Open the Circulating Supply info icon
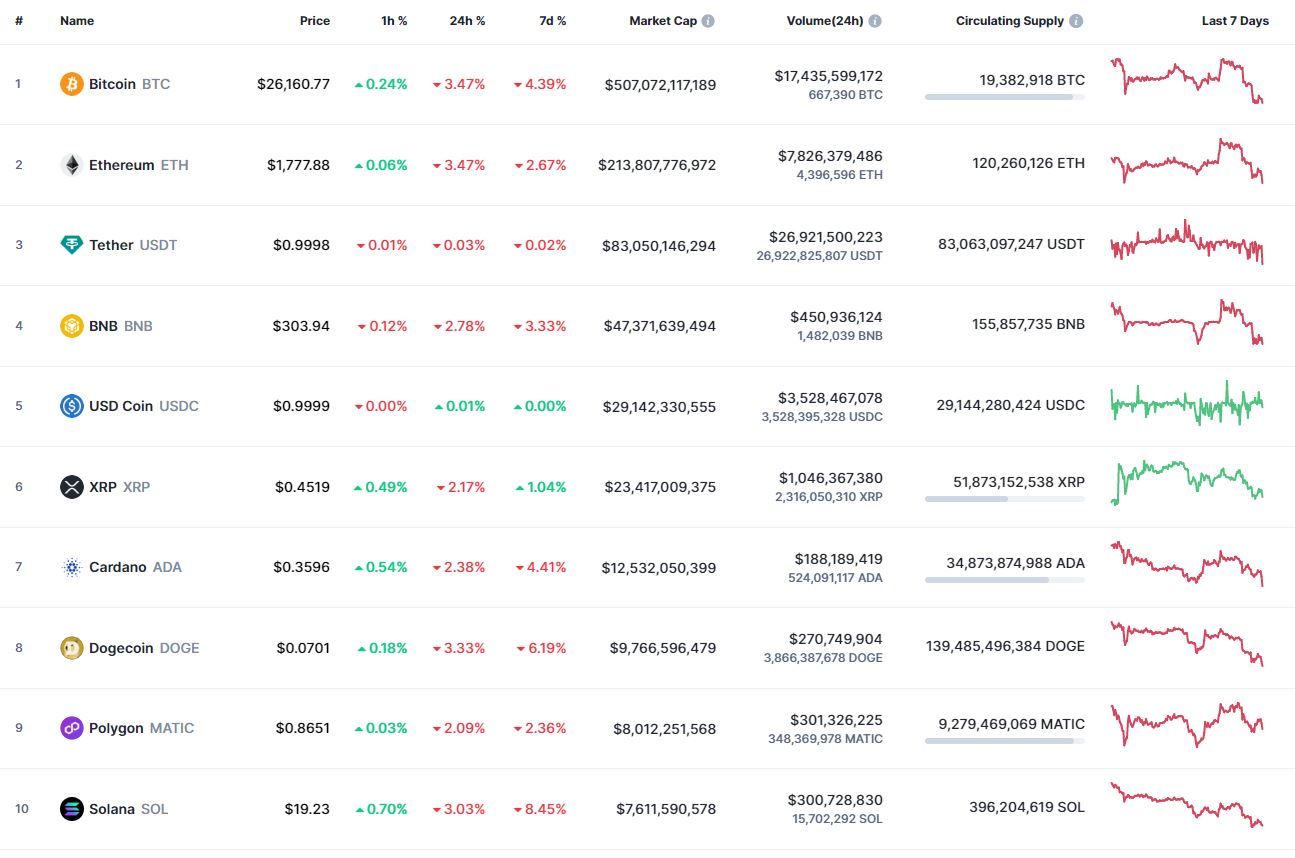Viewport: 1295px width, 858px height. click(1076, 21)
